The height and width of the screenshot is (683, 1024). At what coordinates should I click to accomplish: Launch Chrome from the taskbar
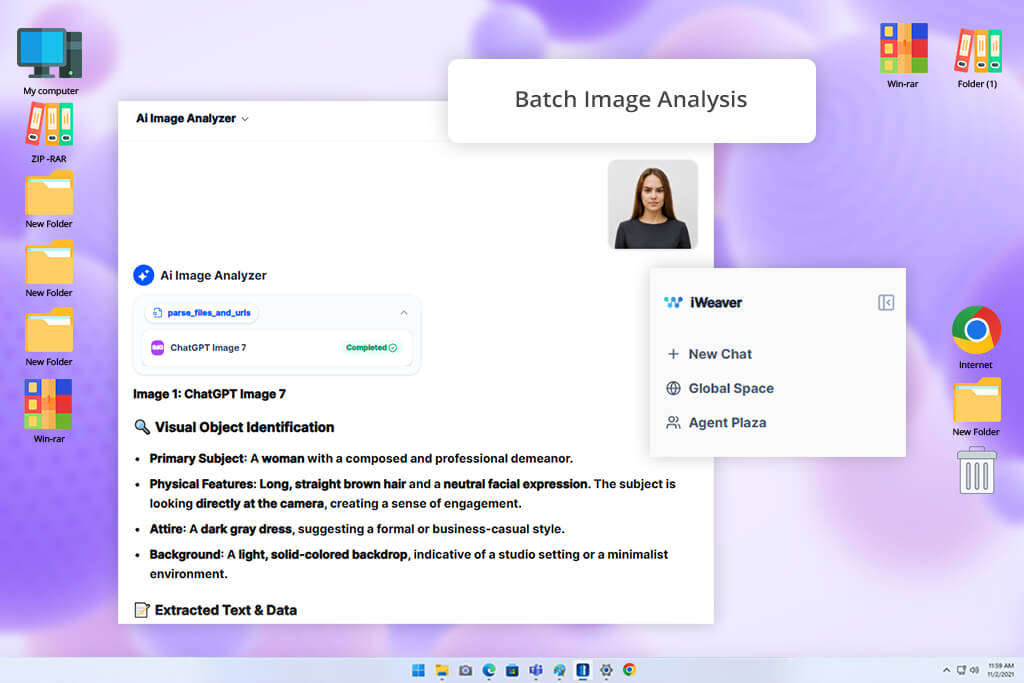tap(630, 670)
